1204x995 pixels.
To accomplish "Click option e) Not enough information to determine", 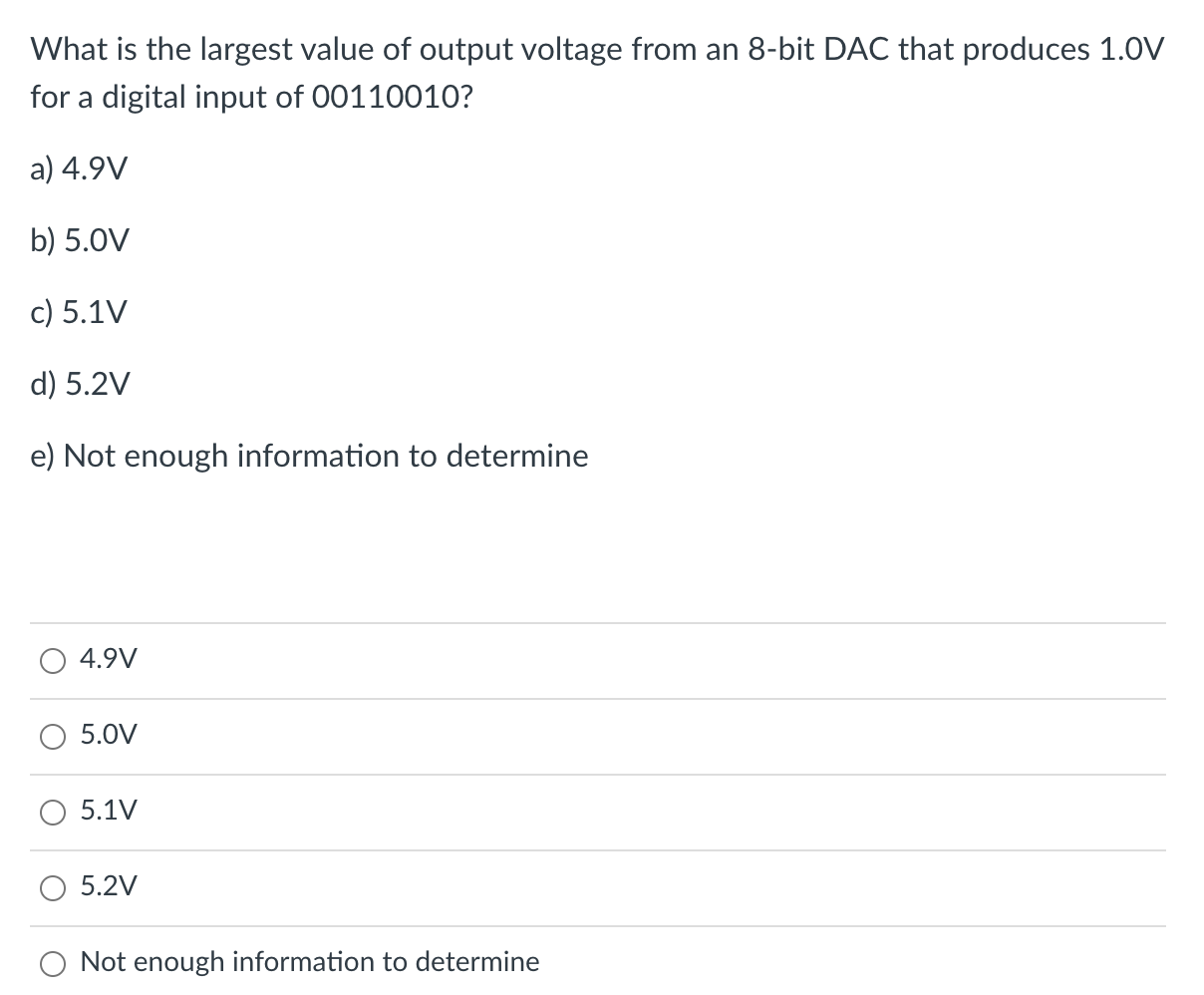I will (310, 456).
